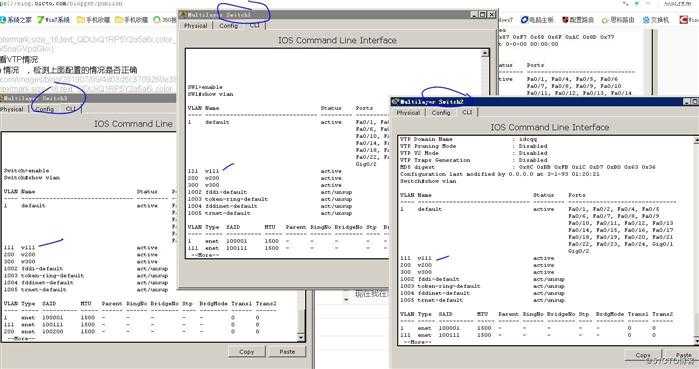Open Config tab in the leftmost switch window
Viewport: 699px width, 369px height.
[44, 109]
